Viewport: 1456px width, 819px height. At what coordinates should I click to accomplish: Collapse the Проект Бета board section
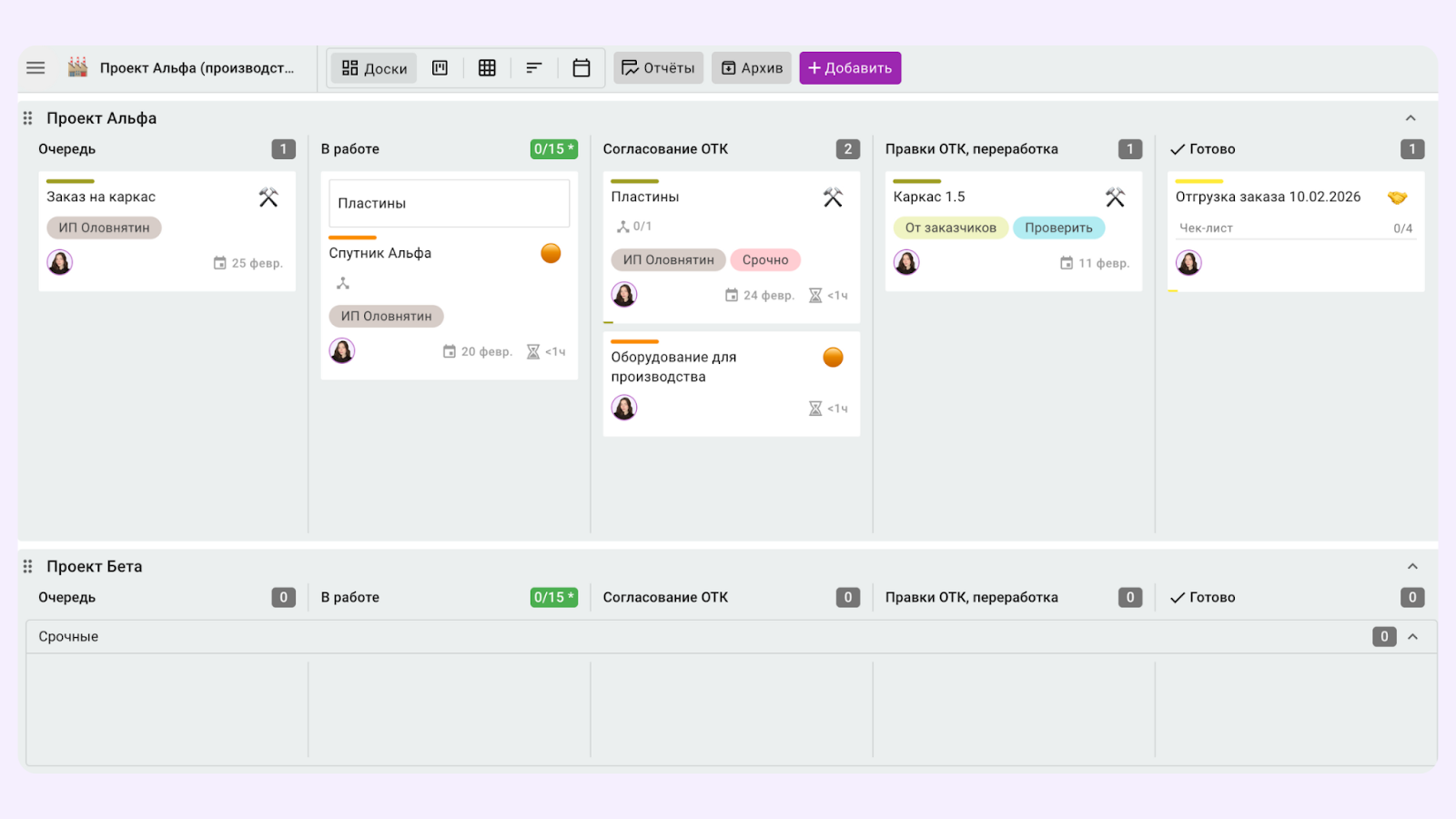click(x=1412, y=567)
